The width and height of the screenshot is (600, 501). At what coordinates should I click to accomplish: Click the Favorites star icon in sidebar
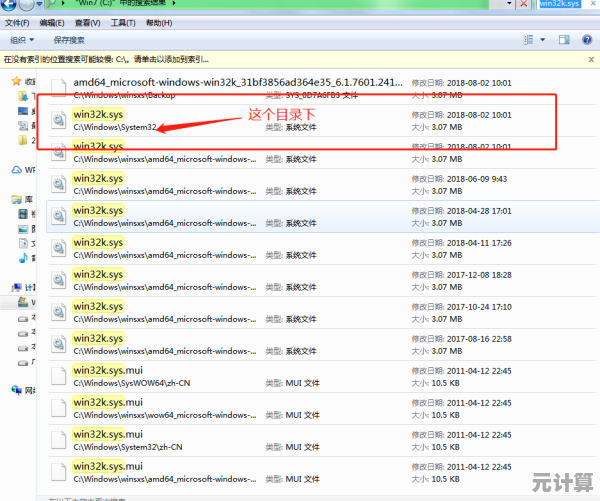coord(13,82)
